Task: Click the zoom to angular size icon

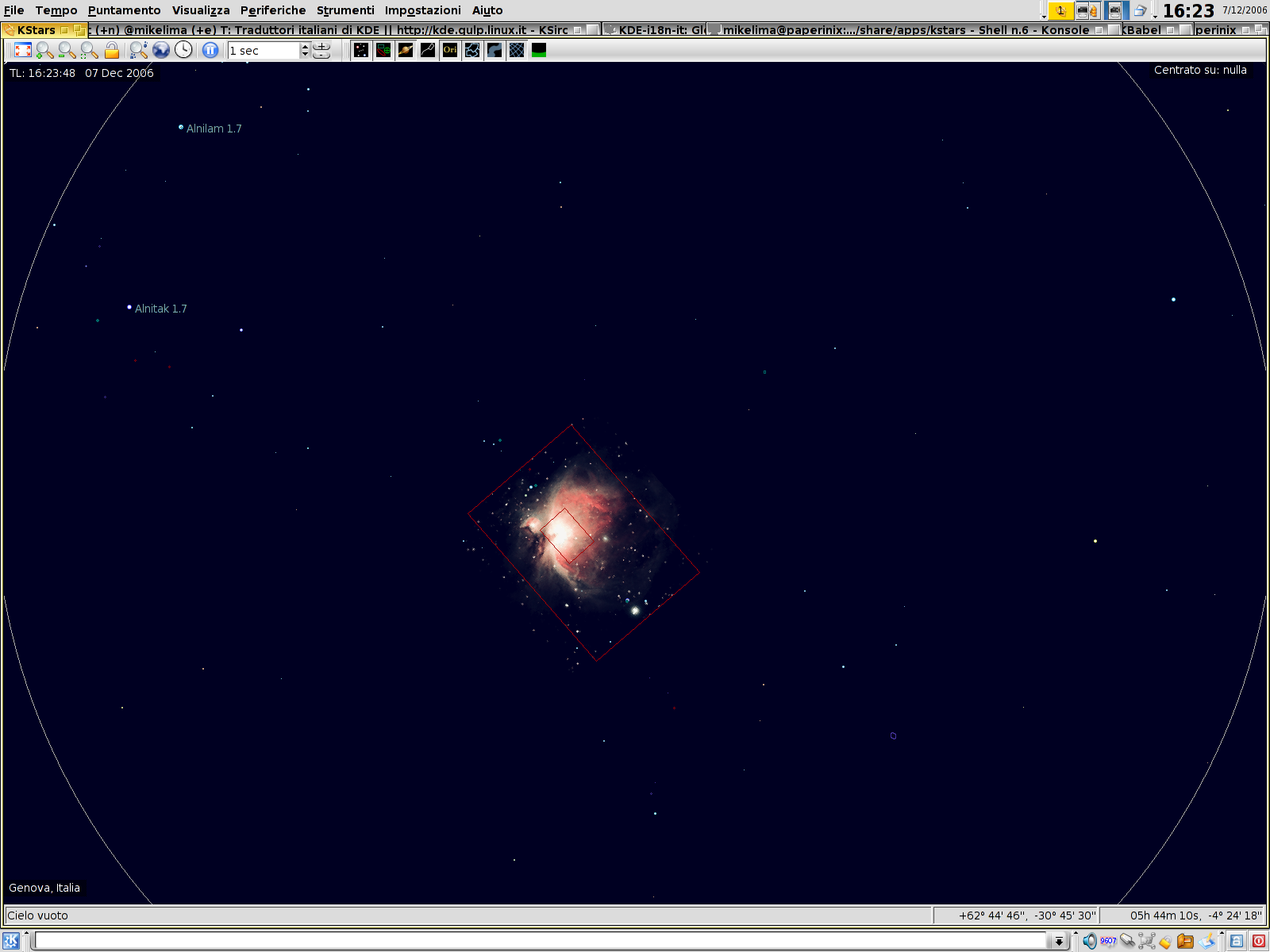Action: click(x=90, y=50)
